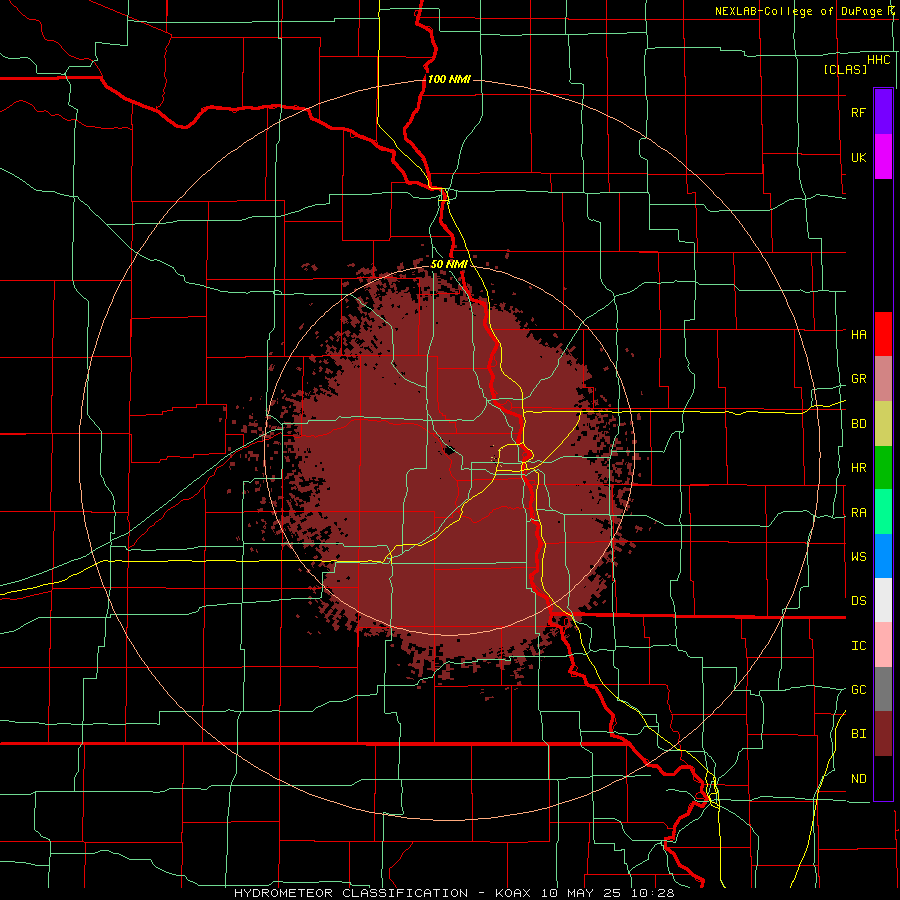Select the GC gray legend swatch
Screen dimensions: 900x900
[x=883, y=689]
